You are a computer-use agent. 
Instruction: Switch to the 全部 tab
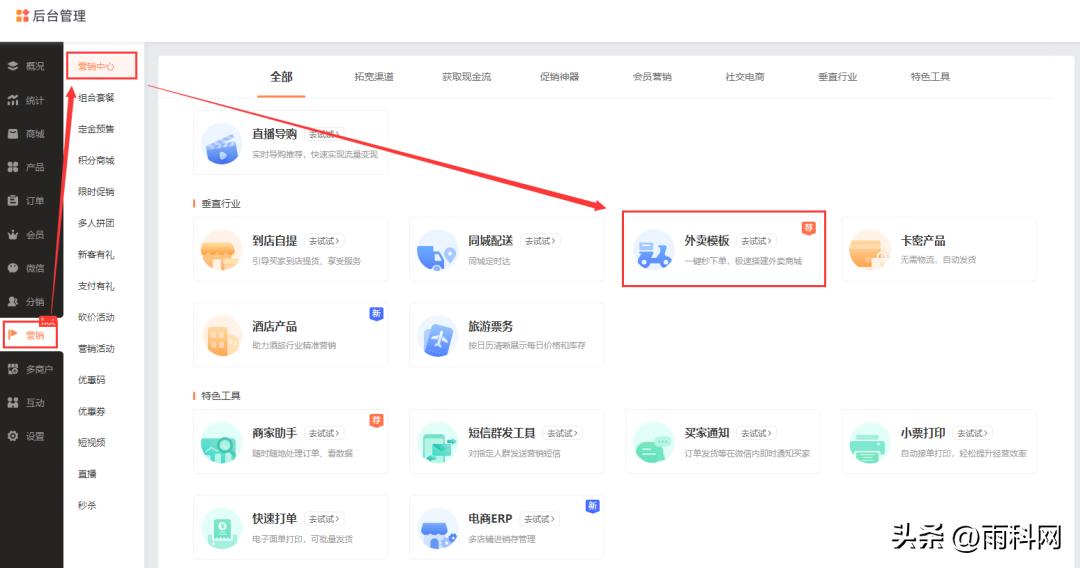tap(281, 76)
